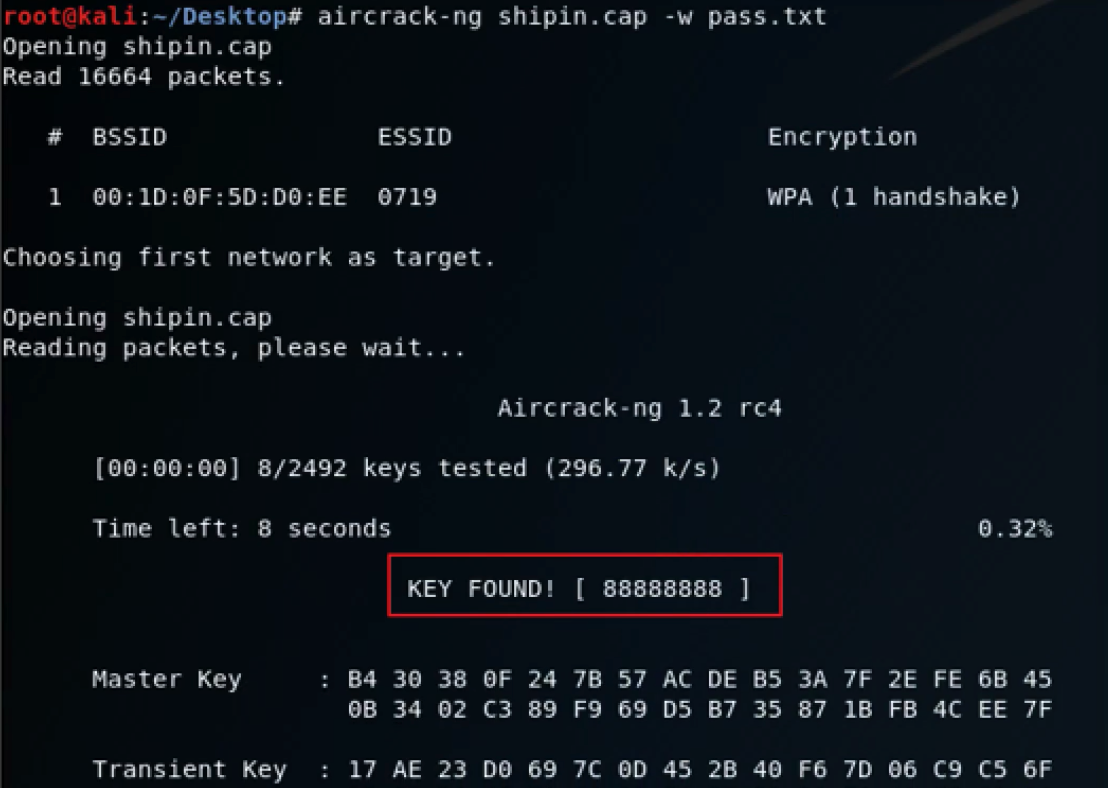1108x788 pixels.
Task: Click the ESSID column header
Action: 415,136
